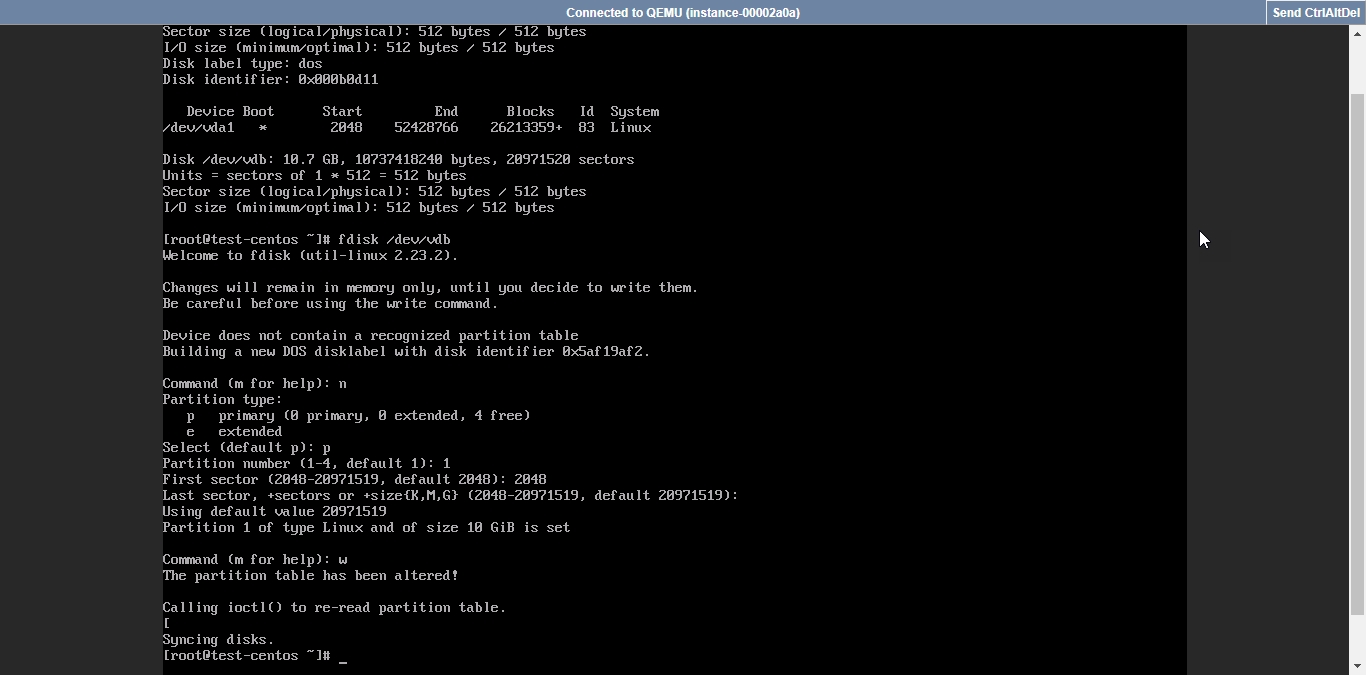Click the "p primary (0 primary, 0 extended, 4 free)" line

[x=358, y=416]
